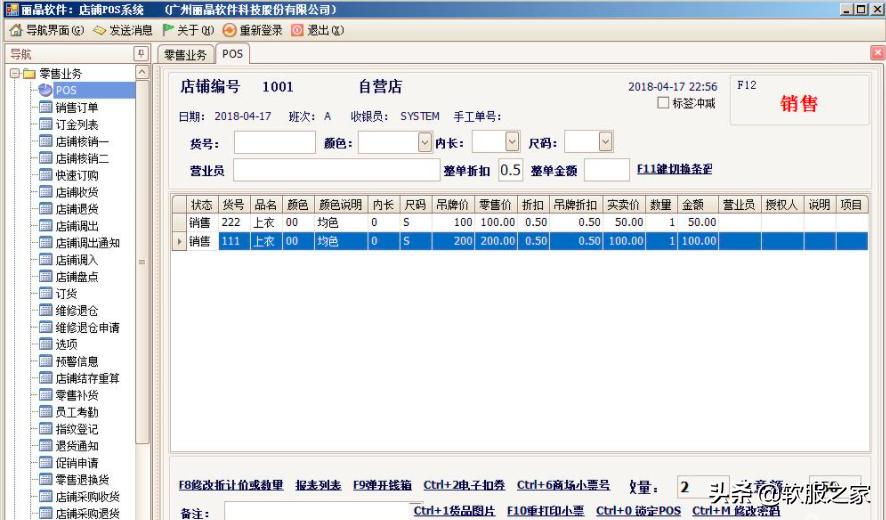This screenshot has height=520, width=886.
Task: Click the 营业员 input field
Action: click(x=336, y=170)
